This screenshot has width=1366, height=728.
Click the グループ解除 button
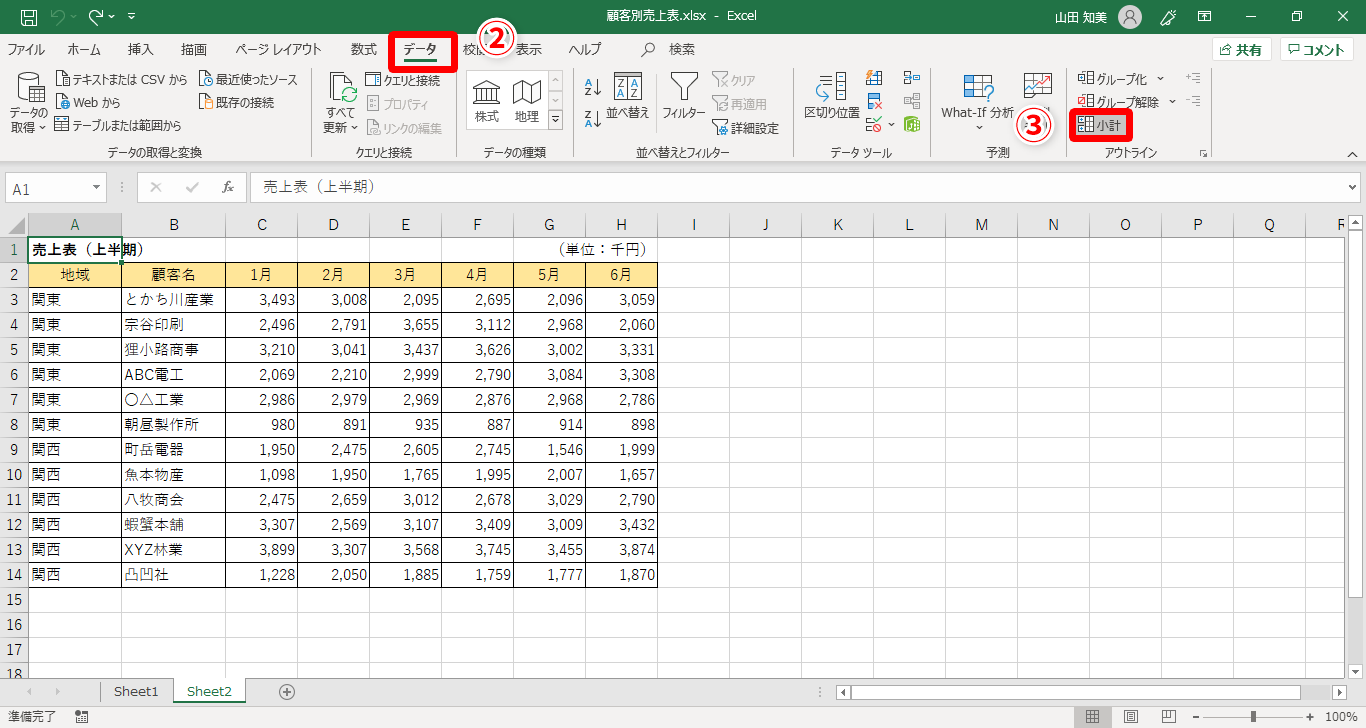[x=1120, y=101]
